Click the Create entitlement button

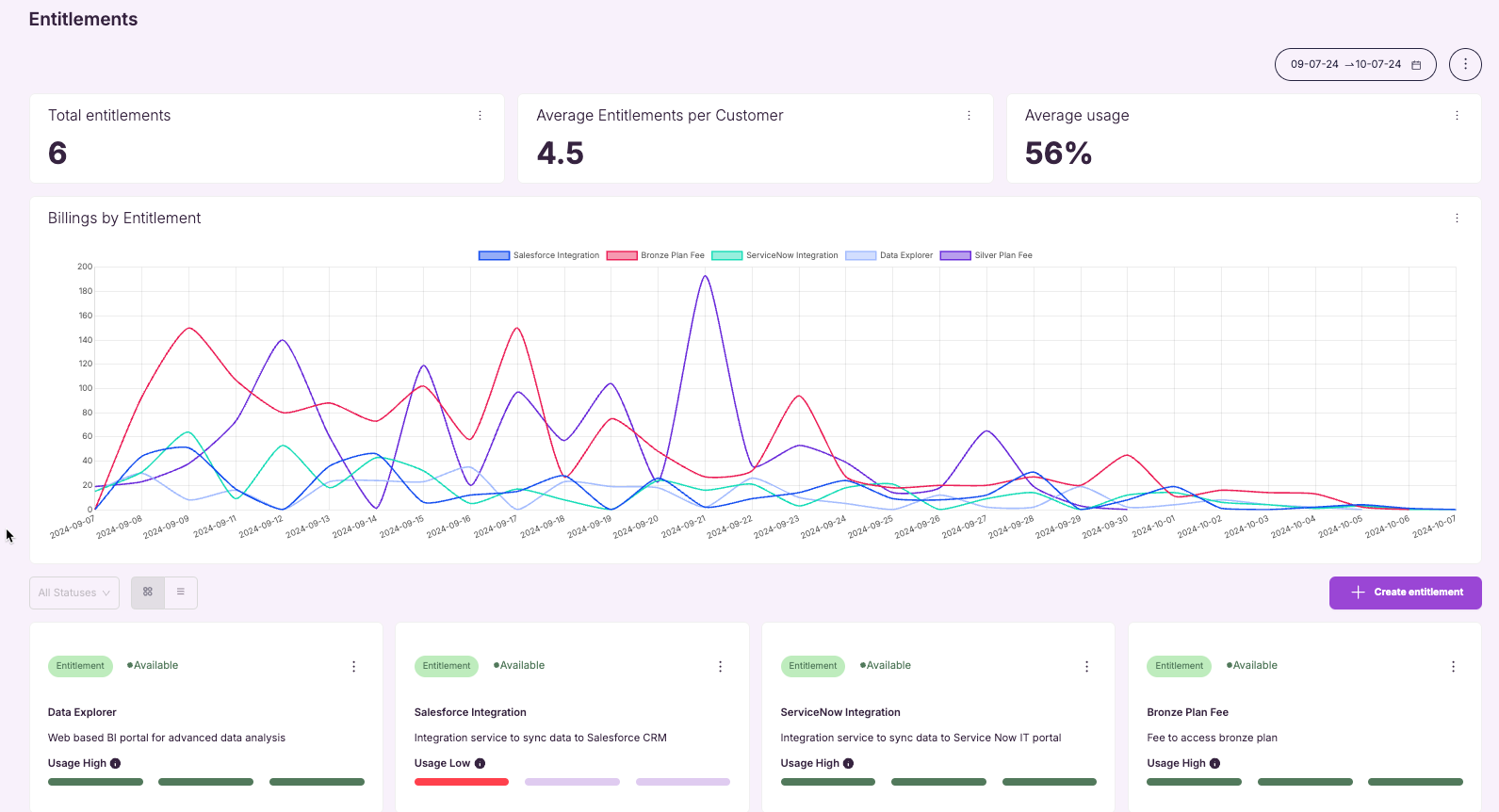(x=1405, y=593)
